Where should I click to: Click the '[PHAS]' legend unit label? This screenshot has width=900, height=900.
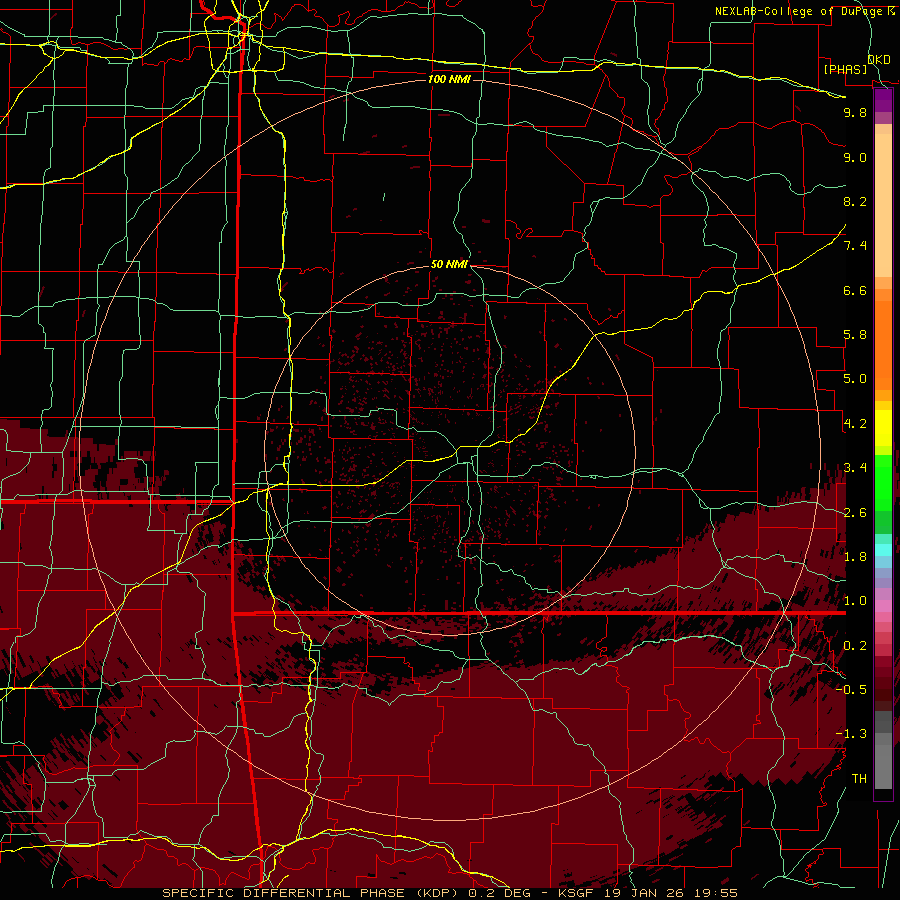point(845,69)
